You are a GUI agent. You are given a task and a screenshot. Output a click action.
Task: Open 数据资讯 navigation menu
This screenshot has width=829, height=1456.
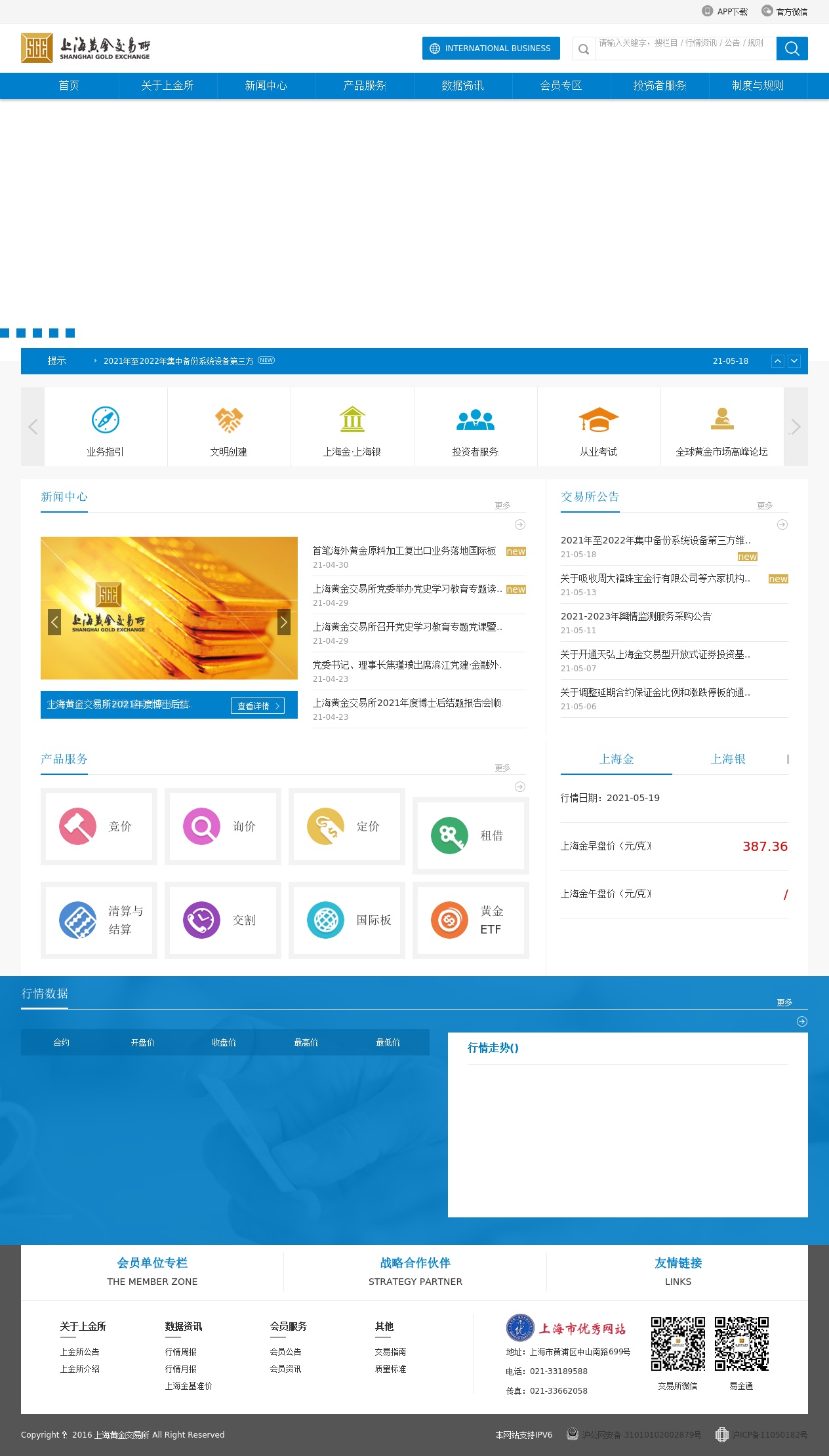[463, 85]
